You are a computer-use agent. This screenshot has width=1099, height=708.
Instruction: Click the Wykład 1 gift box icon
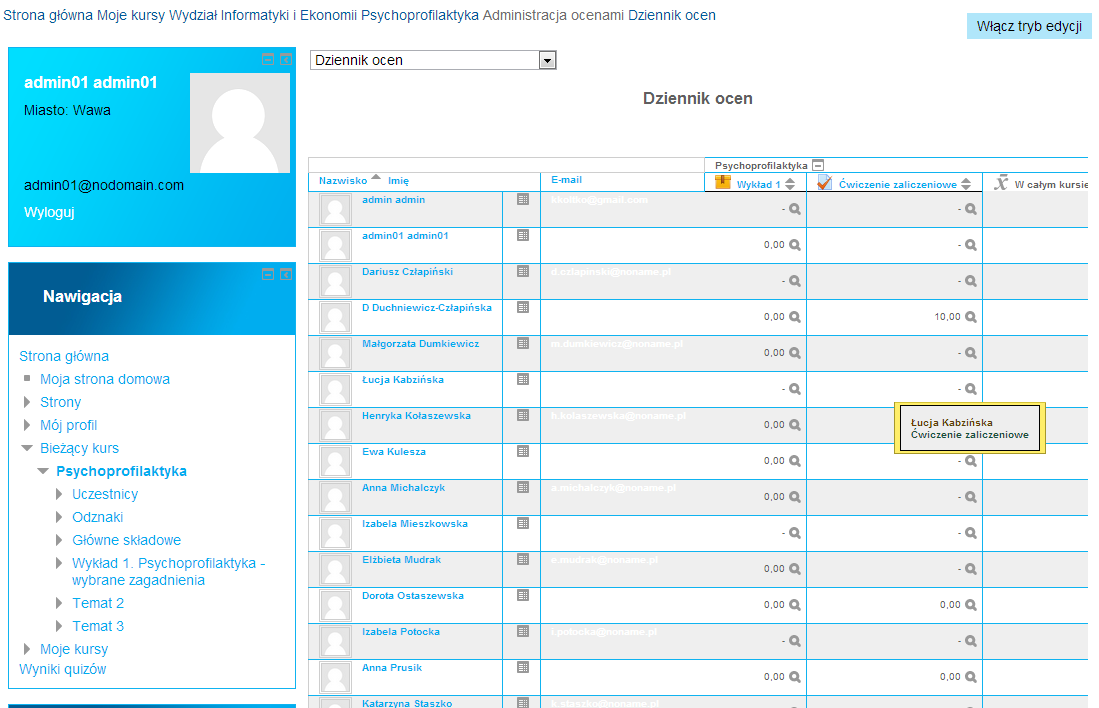(x=723, y=182)
